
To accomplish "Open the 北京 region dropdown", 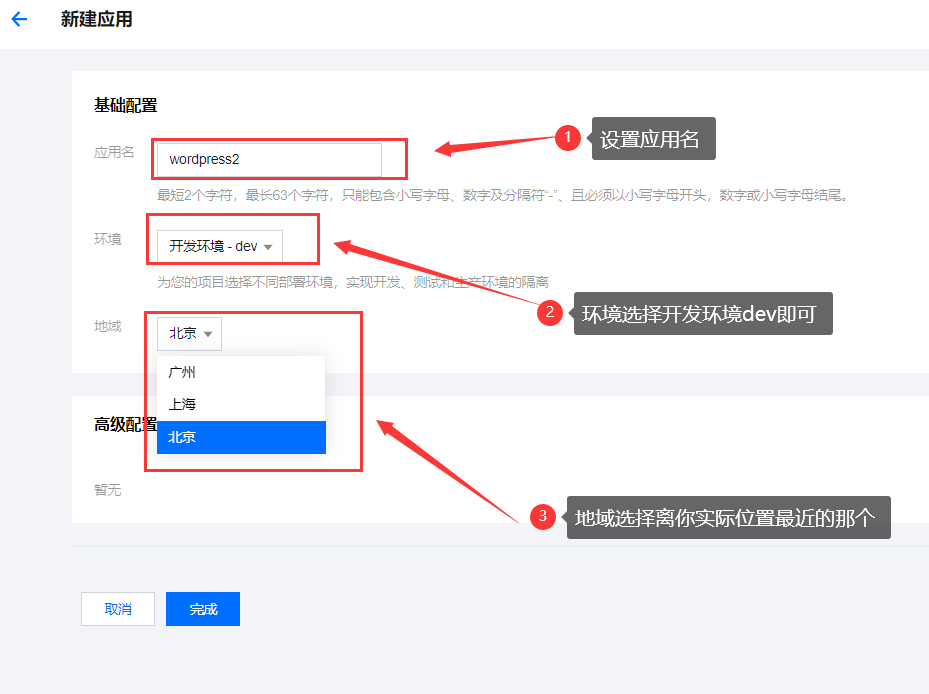I will coord(189,334).
